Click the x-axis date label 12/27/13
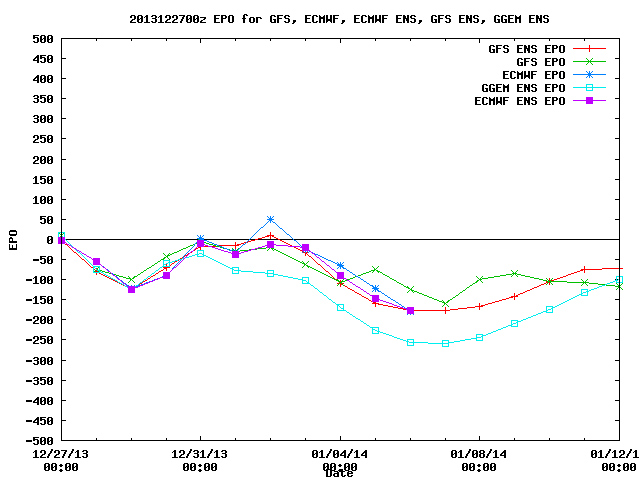640x480 pixels. (x=60, y=454)
